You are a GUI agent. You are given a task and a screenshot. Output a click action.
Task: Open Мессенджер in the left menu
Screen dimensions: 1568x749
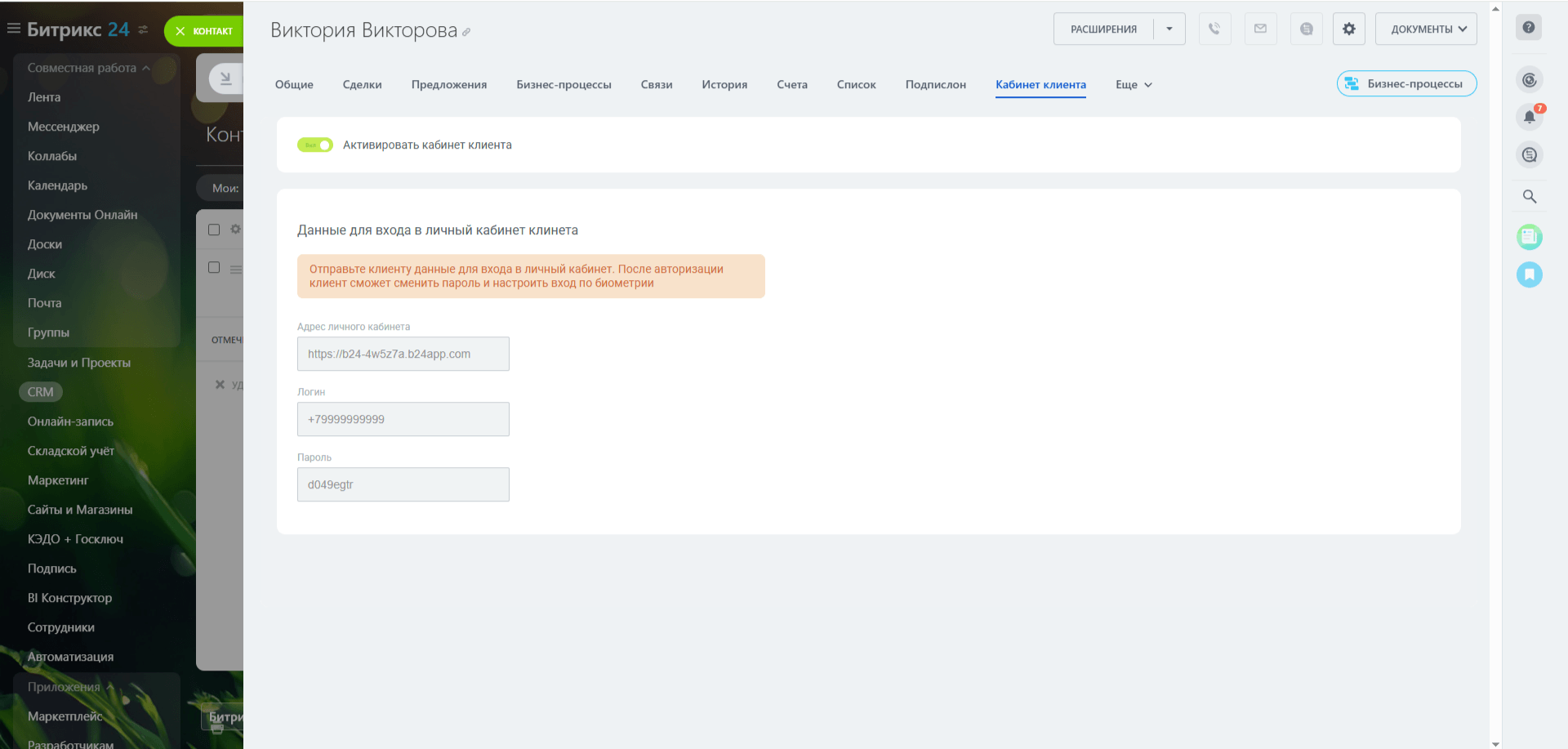pos(64,127)
